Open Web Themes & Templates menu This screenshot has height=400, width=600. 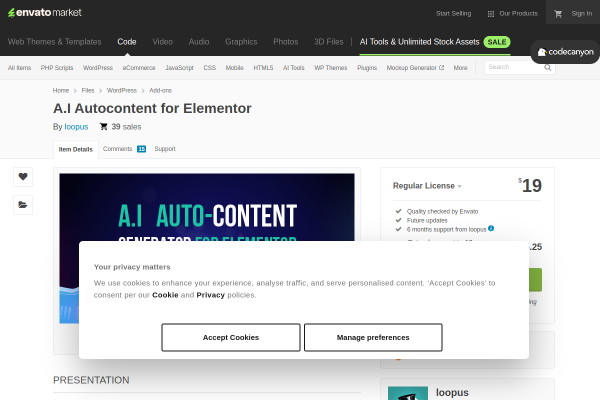pyautogui.click(x=54, y=42)
